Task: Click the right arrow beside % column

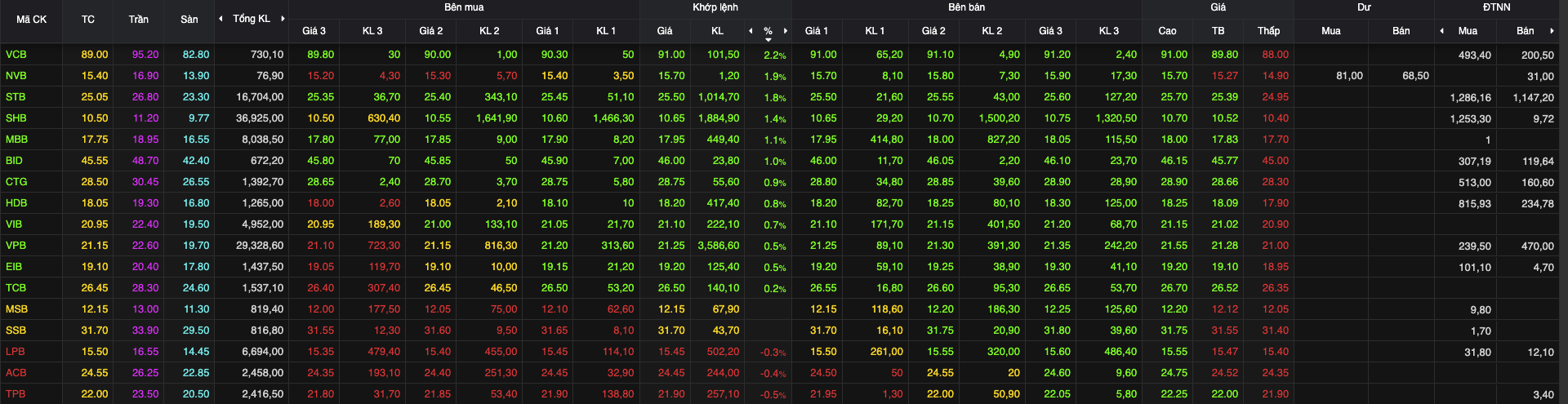Action: [786, 31]
